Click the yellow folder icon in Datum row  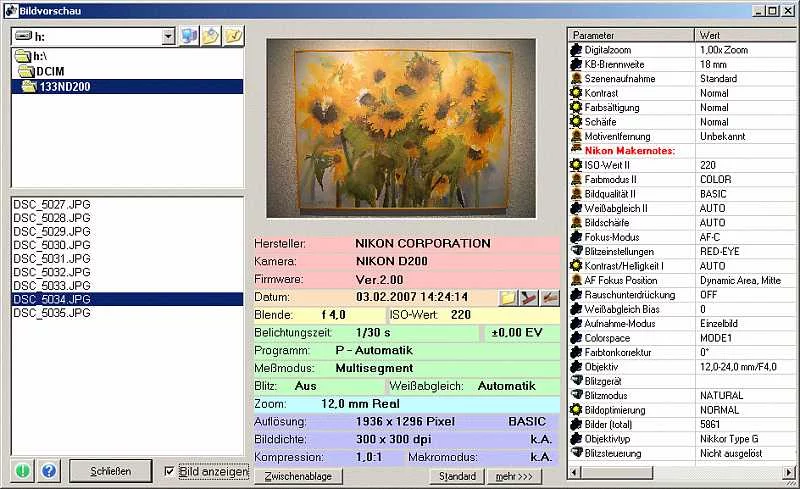coord(508,297)
